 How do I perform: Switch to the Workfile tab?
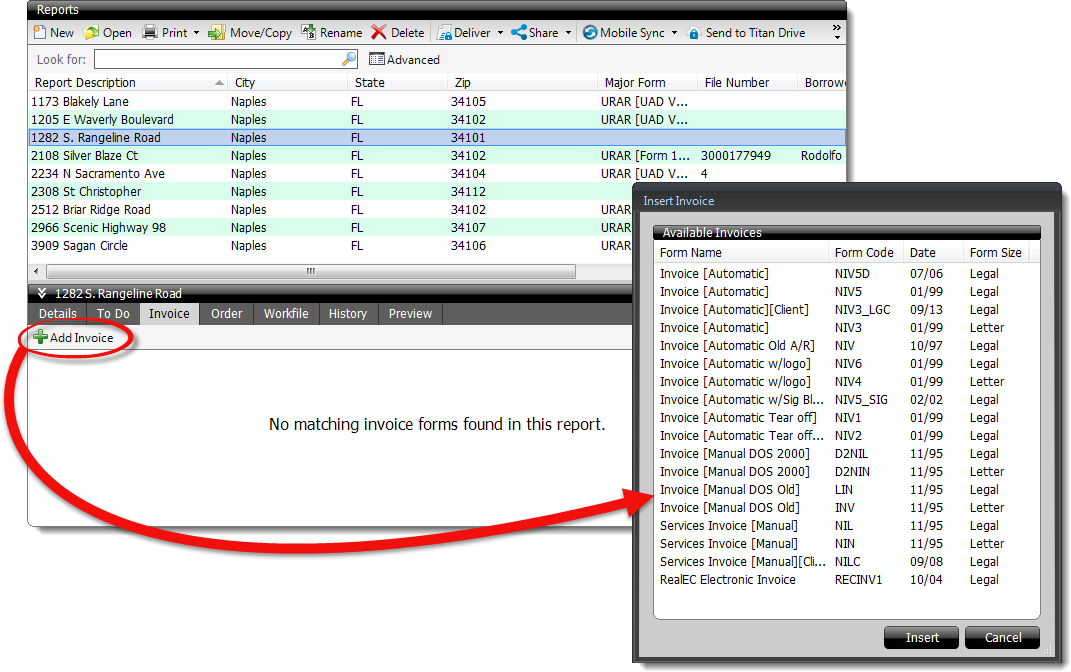coord(286,314)
